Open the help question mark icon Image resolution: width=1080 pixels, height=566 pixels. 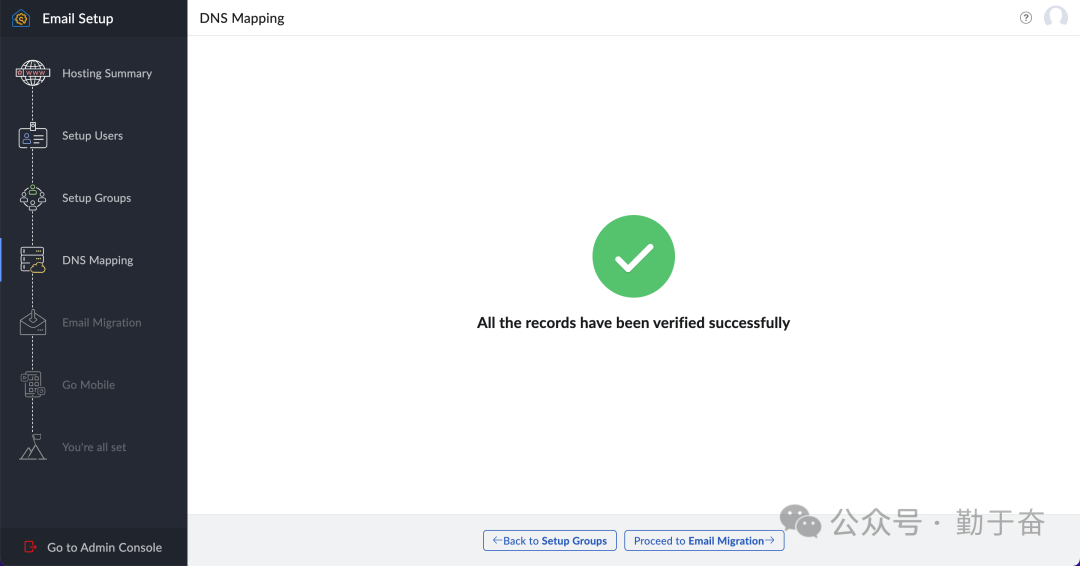tap(1026, 18)
